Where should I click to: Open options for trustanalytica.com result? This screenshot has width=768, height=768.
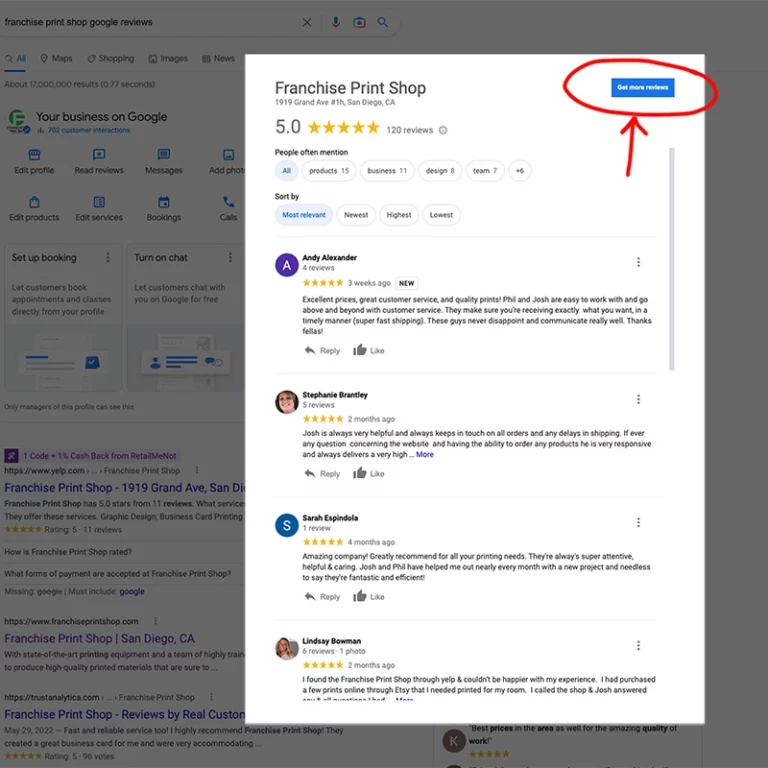(211, 697)
